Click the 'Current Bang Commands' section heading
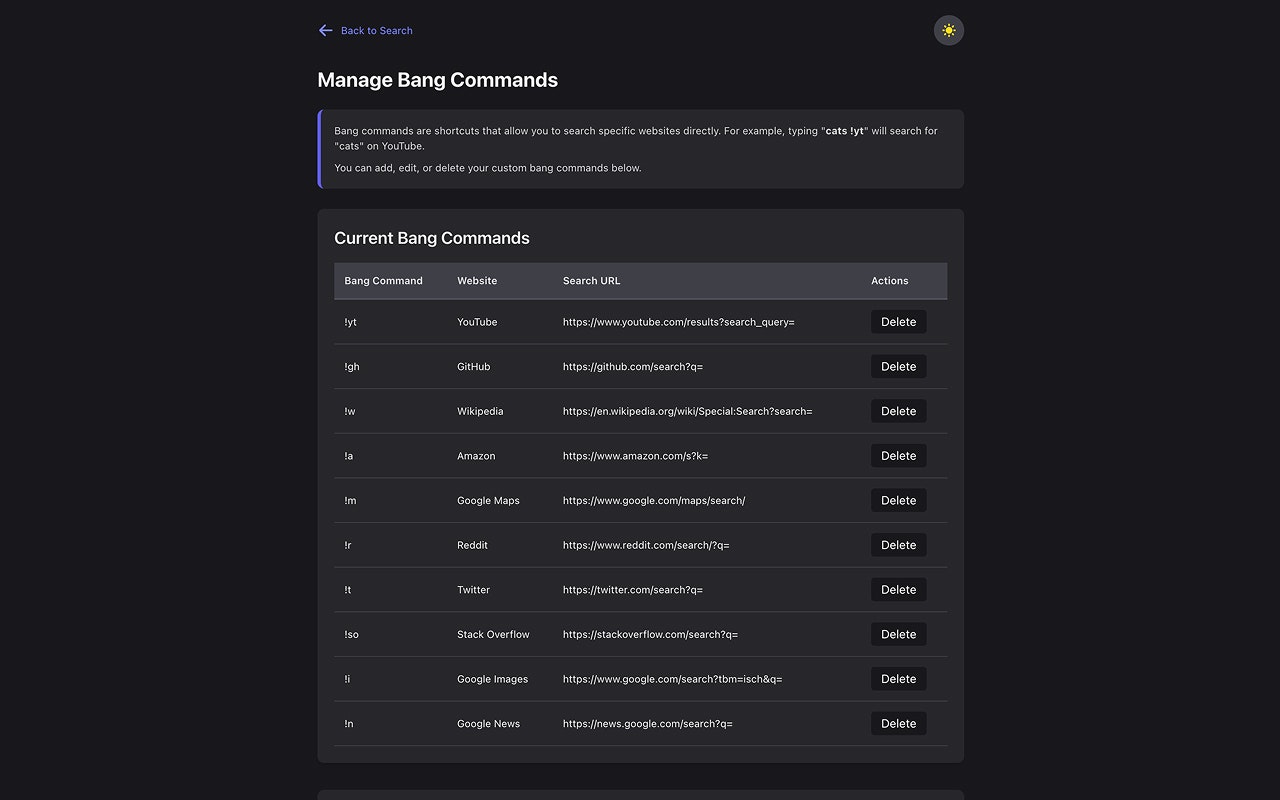The height and width of the screenshot is (800, 1280). click(432, 238)
